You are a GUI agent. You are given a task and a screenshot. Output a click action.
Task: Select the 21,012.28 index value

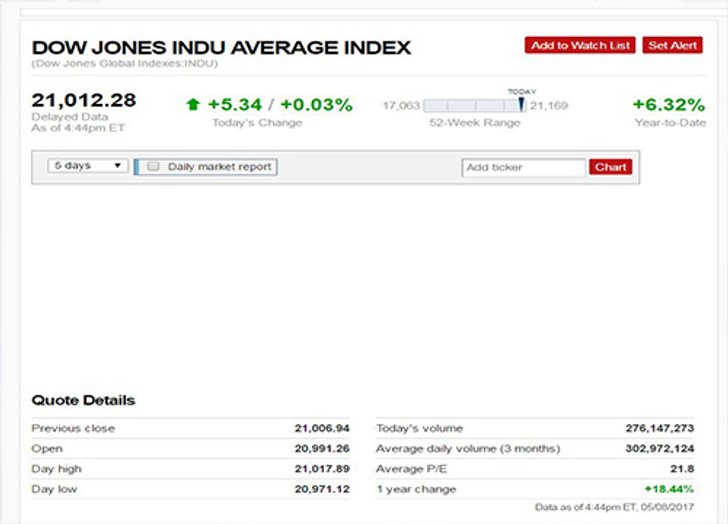(x=84, y=100)
